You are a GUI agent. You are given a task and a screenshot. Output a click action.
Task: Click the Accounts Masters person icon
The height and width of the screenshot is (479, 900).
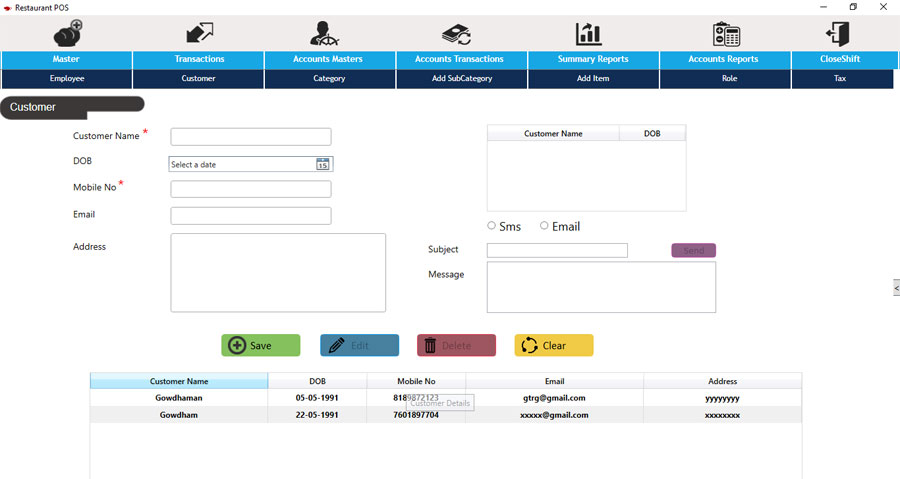tap(329, 33)
